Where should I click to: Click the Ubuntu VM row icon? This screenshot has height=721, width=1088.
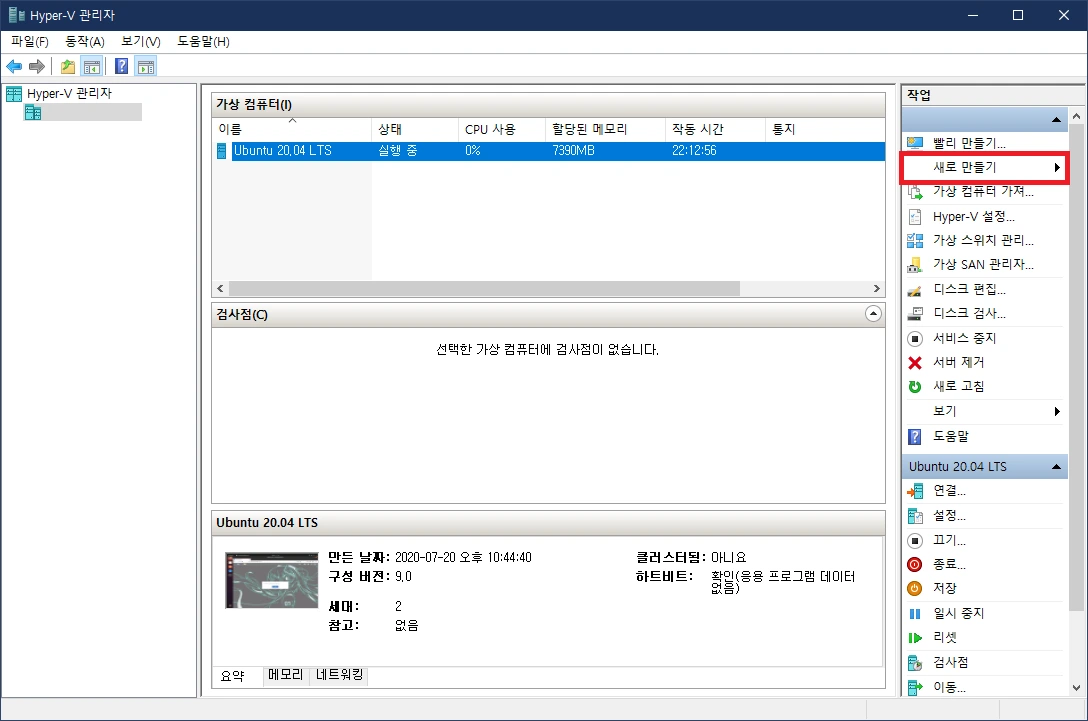[x=221, y=151]
